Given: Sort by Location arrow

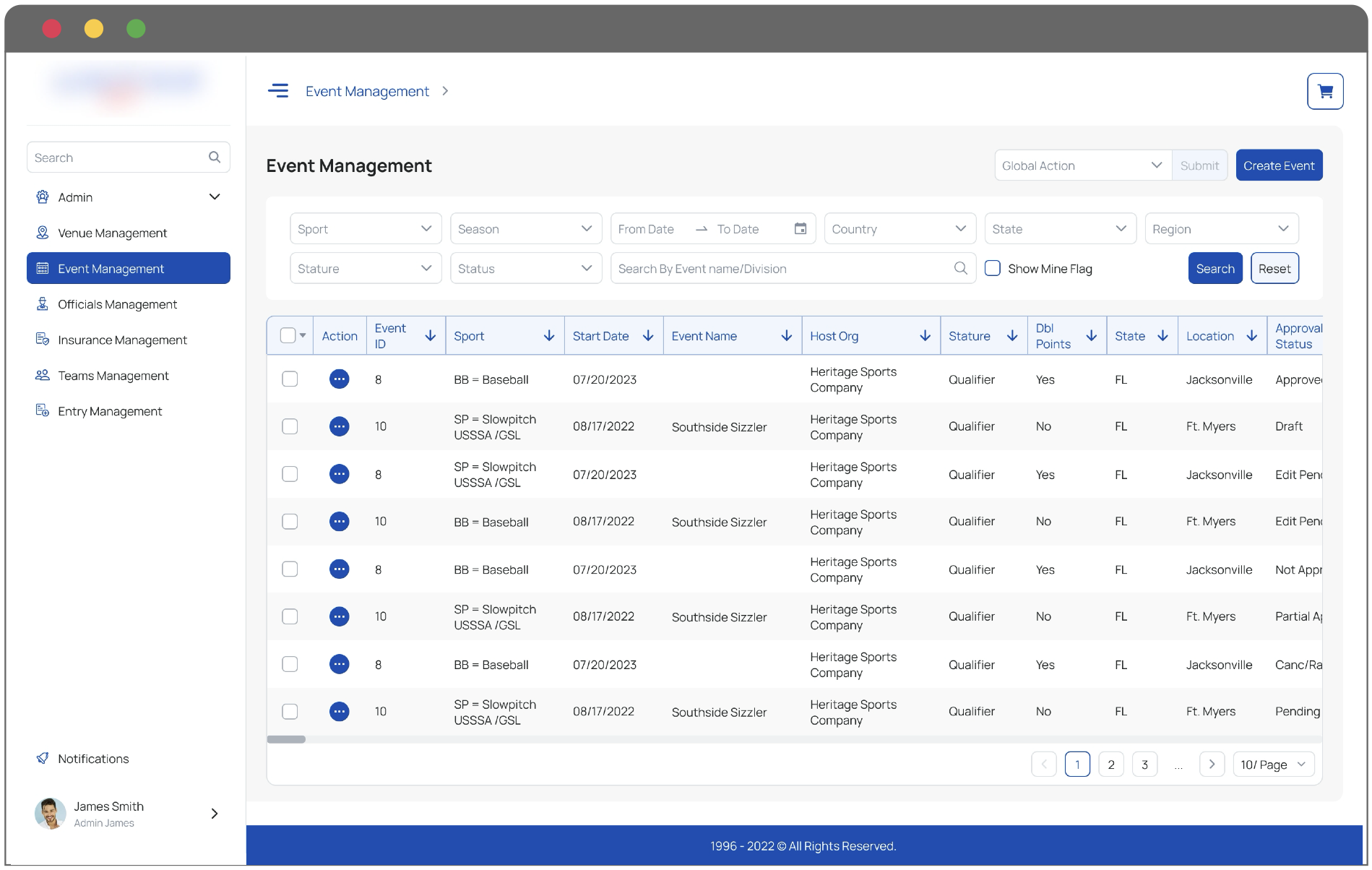Looking at the screenshot, I should click(1252, 335).
